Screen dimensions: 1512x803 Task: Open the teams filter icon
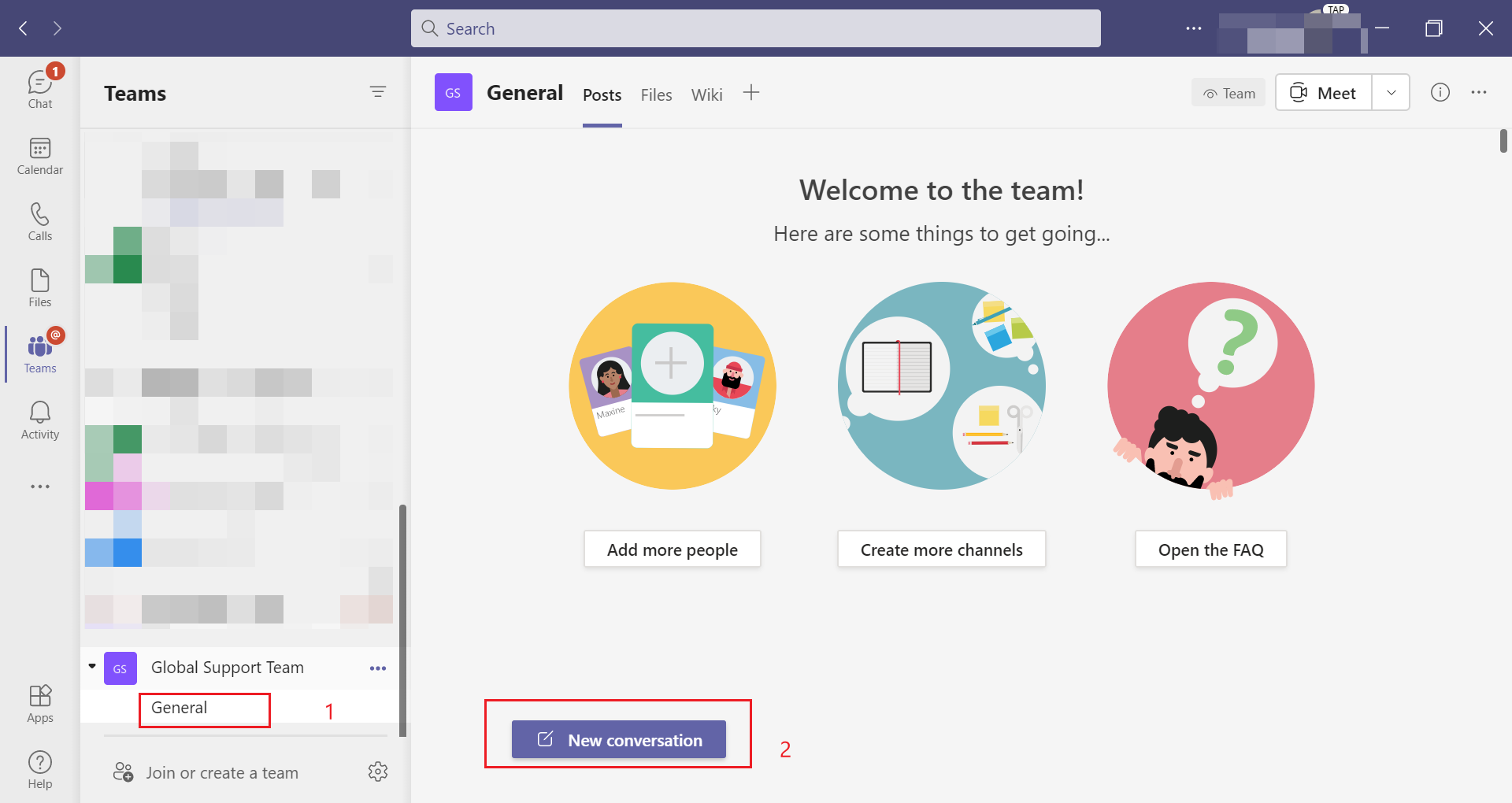pos(379,92)
